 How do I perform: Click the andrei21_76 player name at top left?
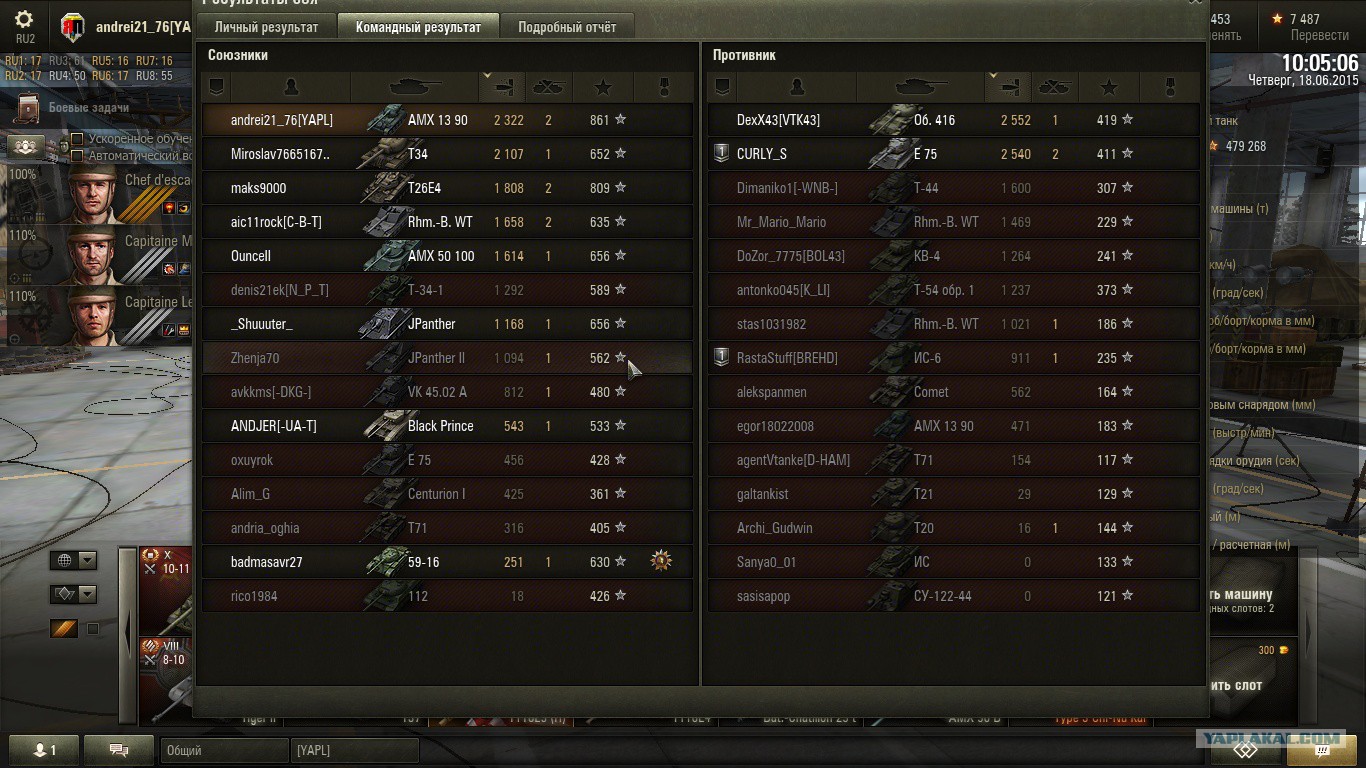[x=143, y=27]
